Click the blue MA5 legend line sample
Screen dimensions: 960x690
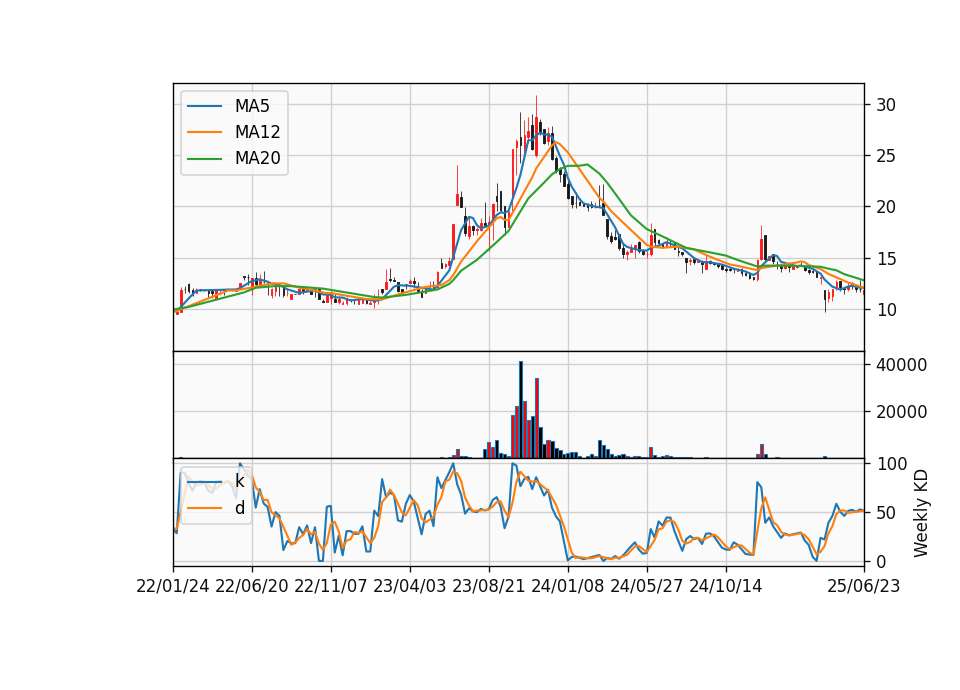click(204, 106)
